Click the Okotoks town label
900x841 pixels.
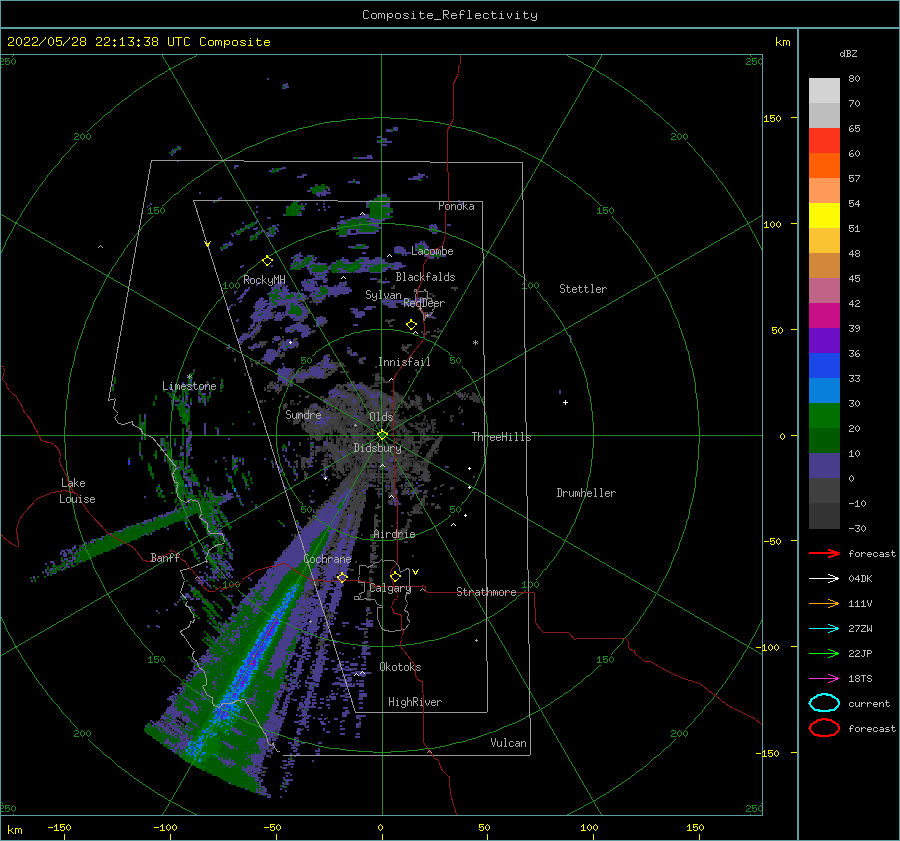(400, 667)
